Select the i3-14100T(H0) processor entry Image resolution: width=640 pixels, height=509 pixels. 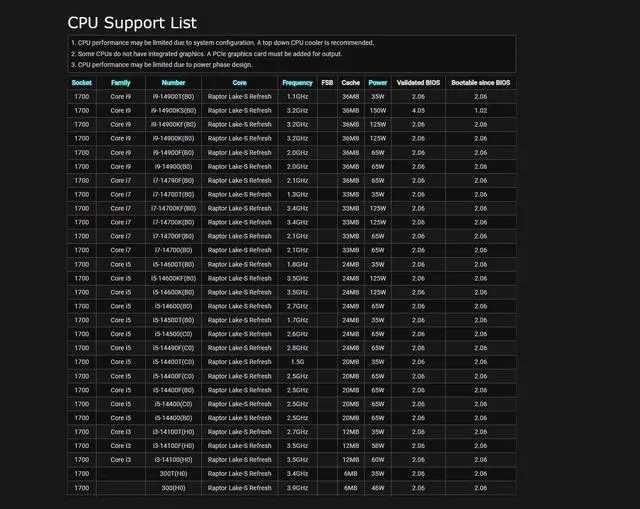tap(173, 431)
